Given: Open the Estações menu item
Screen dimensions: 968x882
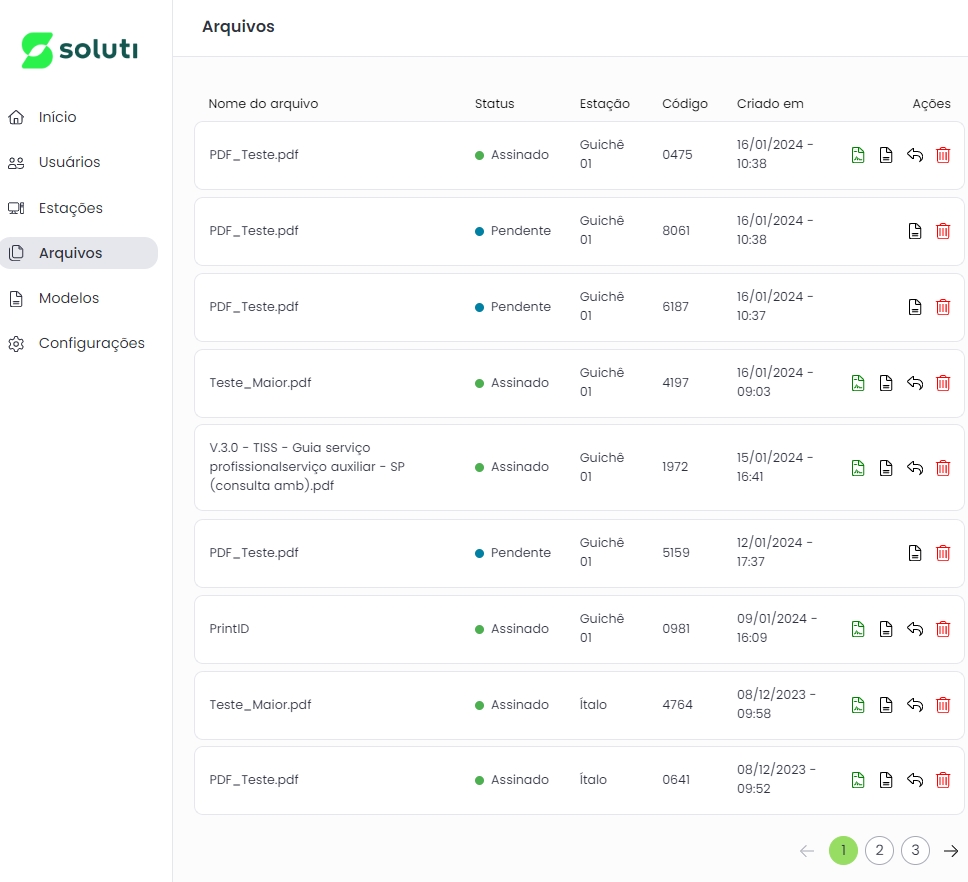Looking at the screenshot, I should click(x=70, y=208).
